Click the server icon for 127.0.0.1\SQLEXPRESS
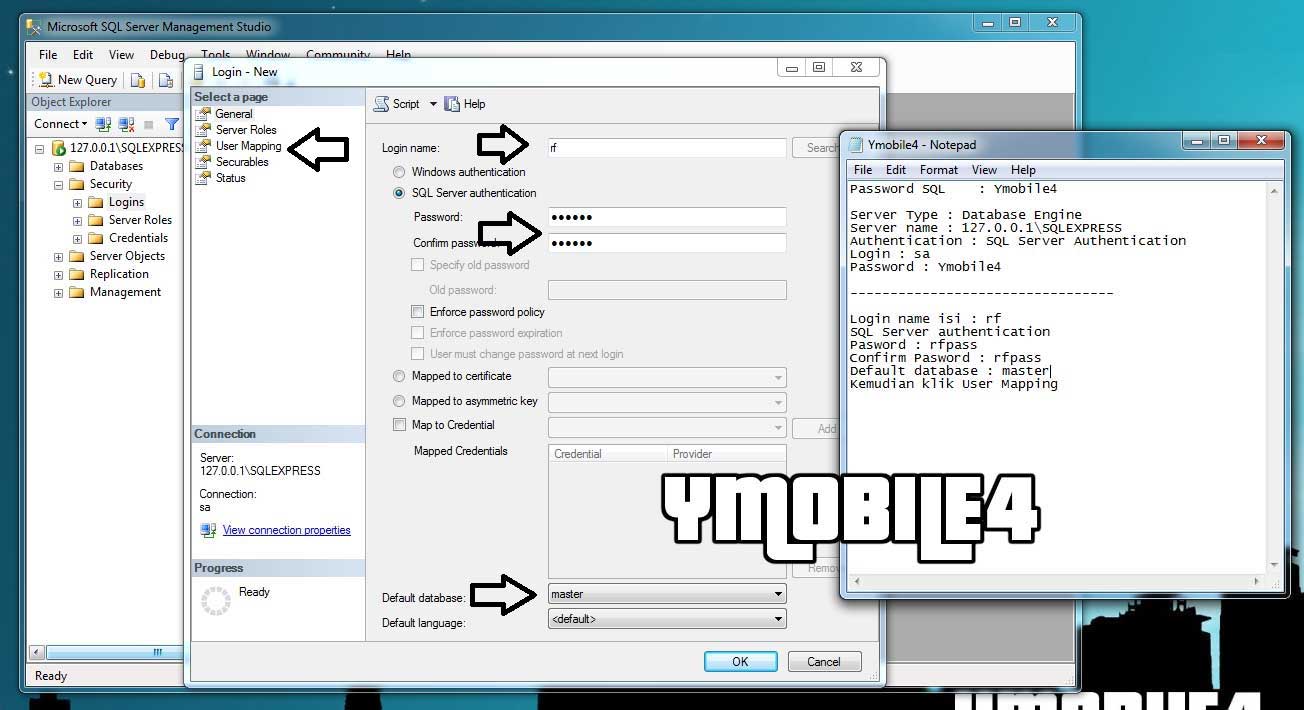This screenshot has width=1304, height=710. (59, 148)
